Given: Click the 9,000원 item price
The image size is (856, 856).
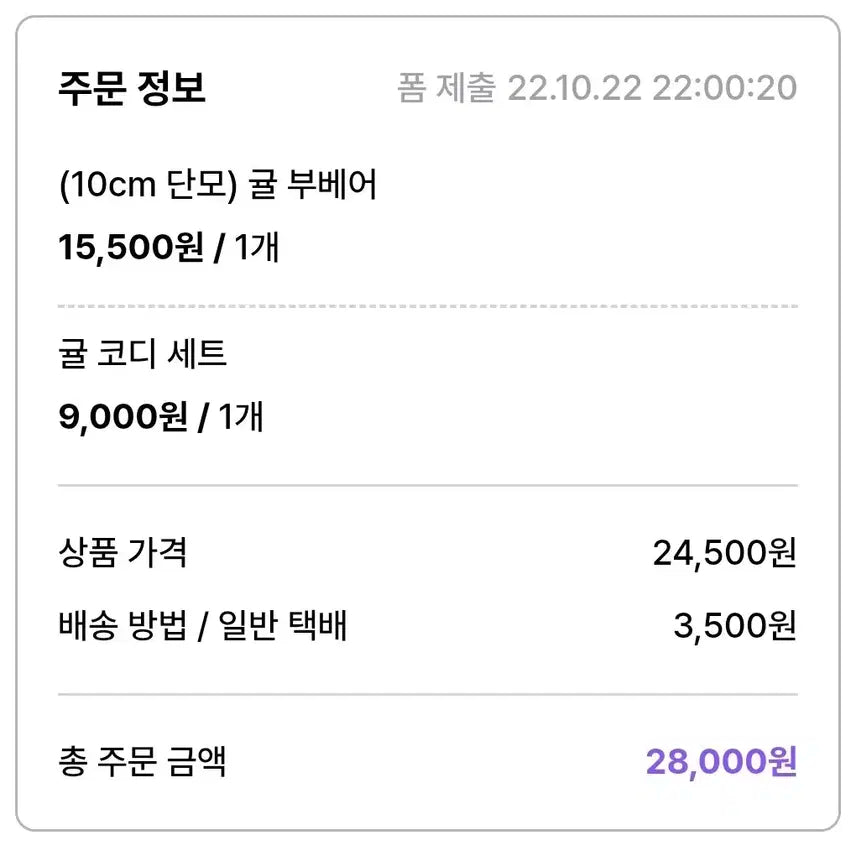Looking at the screenshot, I should (123, 415).
